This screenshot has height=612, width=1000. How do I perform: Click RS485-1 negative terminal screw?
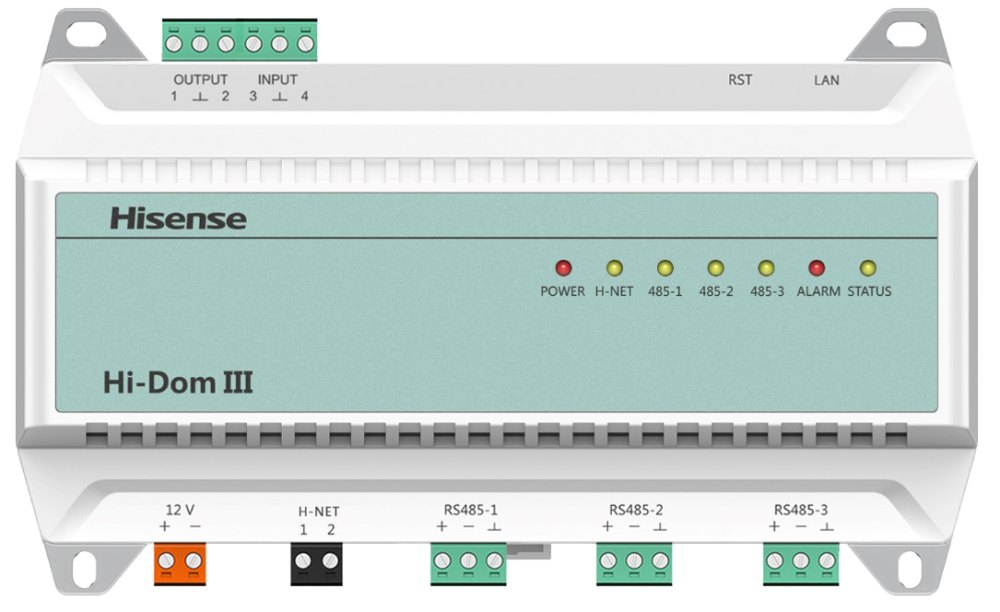tap(468, 561)
